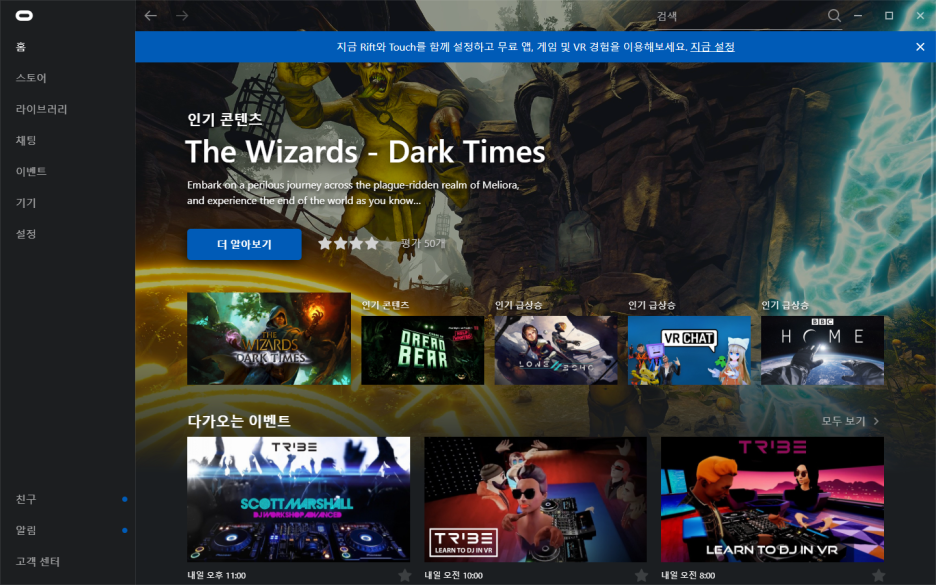Image resolution: width=936 pixels, height=585 pixels.
Task: Open the 지금 설정 link in banner
Action: 712,47
